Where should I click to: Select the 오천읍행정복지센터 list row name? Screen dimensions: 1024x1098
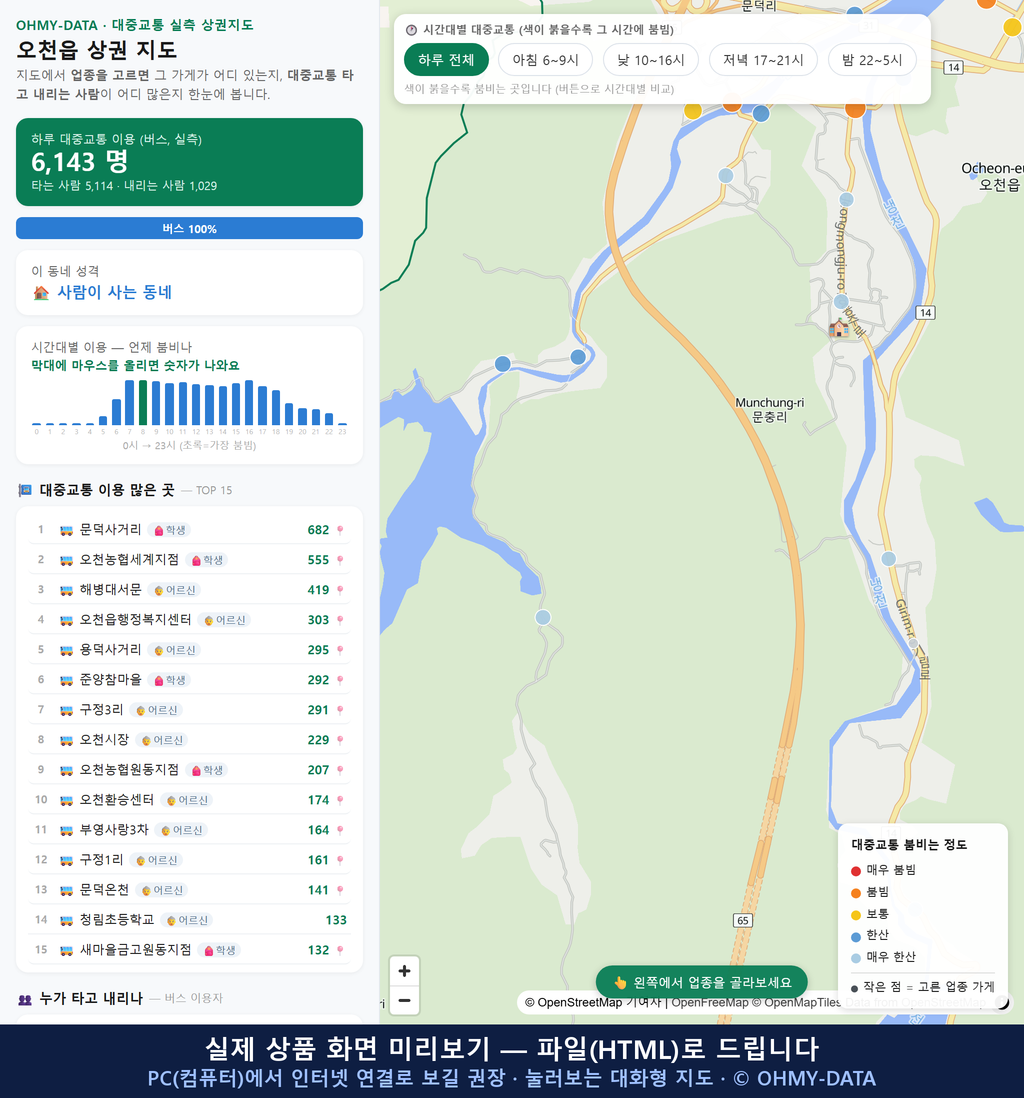tap(135, 620)
